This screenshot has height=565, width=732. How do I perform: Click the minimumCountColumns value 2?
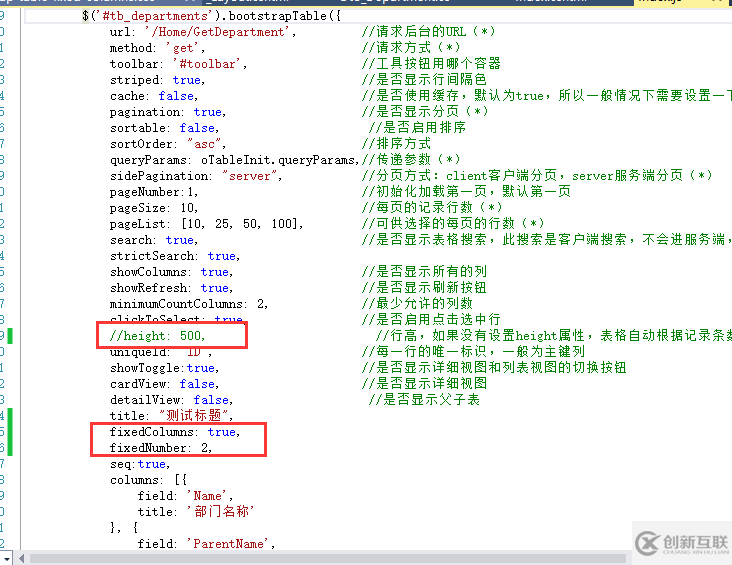pyautogui.click(x=260, y=304)
